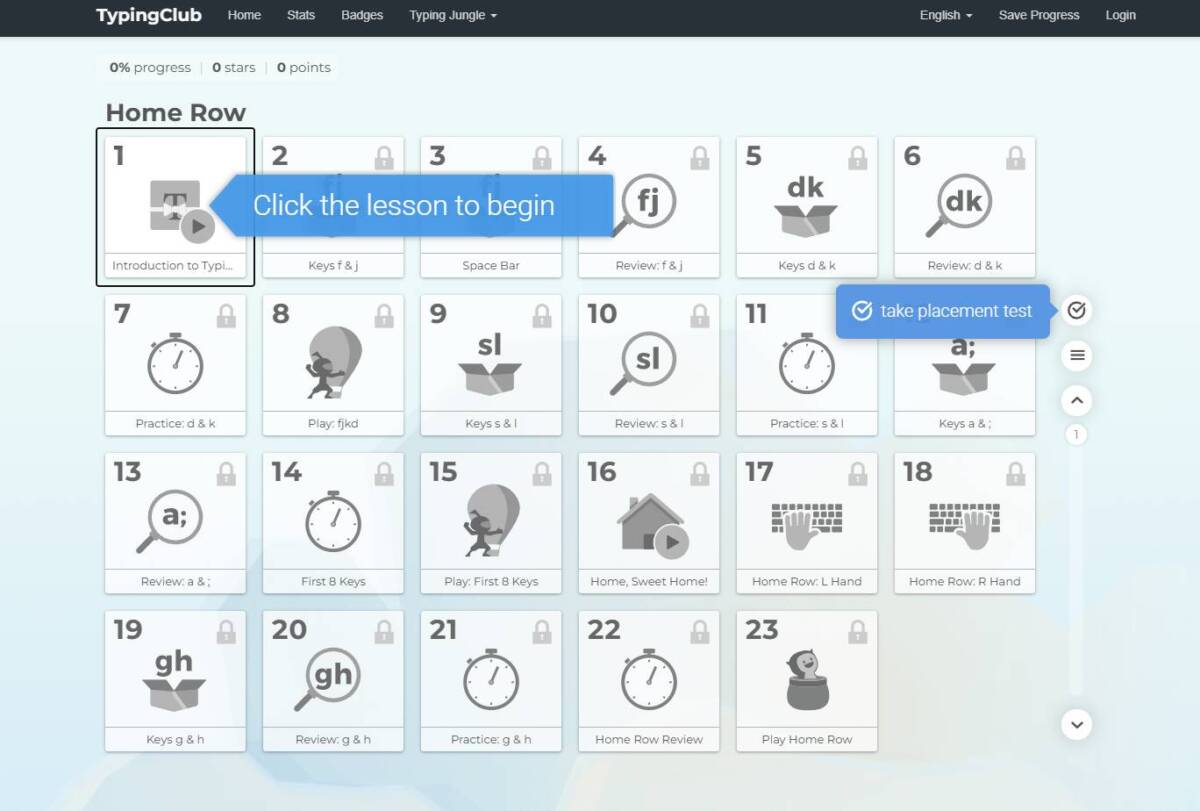Click the 'Play: fjkd' label
The width and height of the screenshot is (1200, 811).
(x=333, y=424)
